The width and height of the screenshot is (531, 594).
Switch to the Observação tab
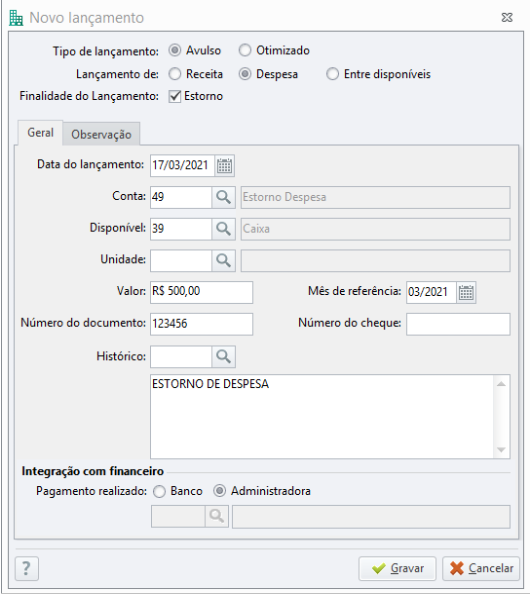[102, 134]
